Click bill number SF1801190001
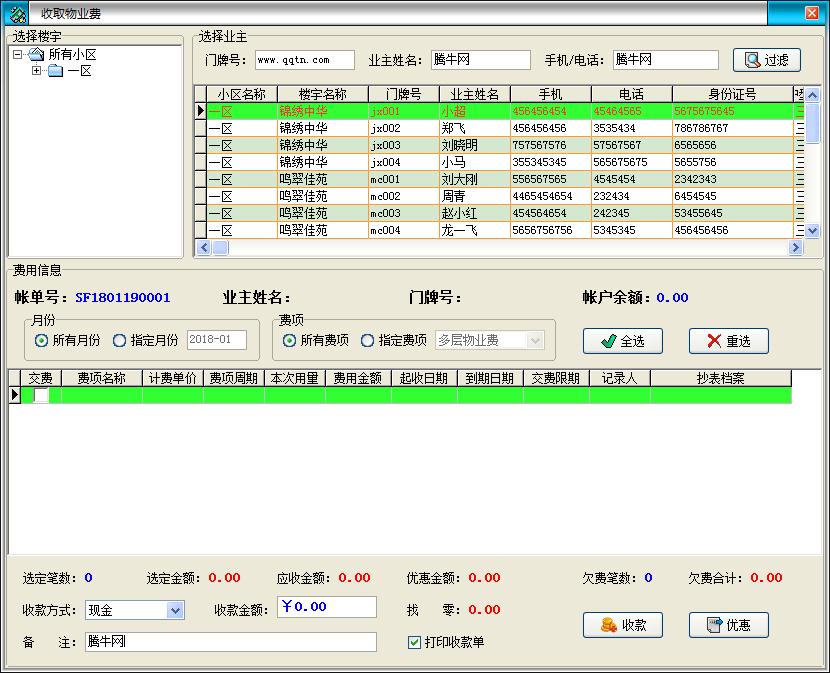Screen dimensions: 830x673 [122, 298]
